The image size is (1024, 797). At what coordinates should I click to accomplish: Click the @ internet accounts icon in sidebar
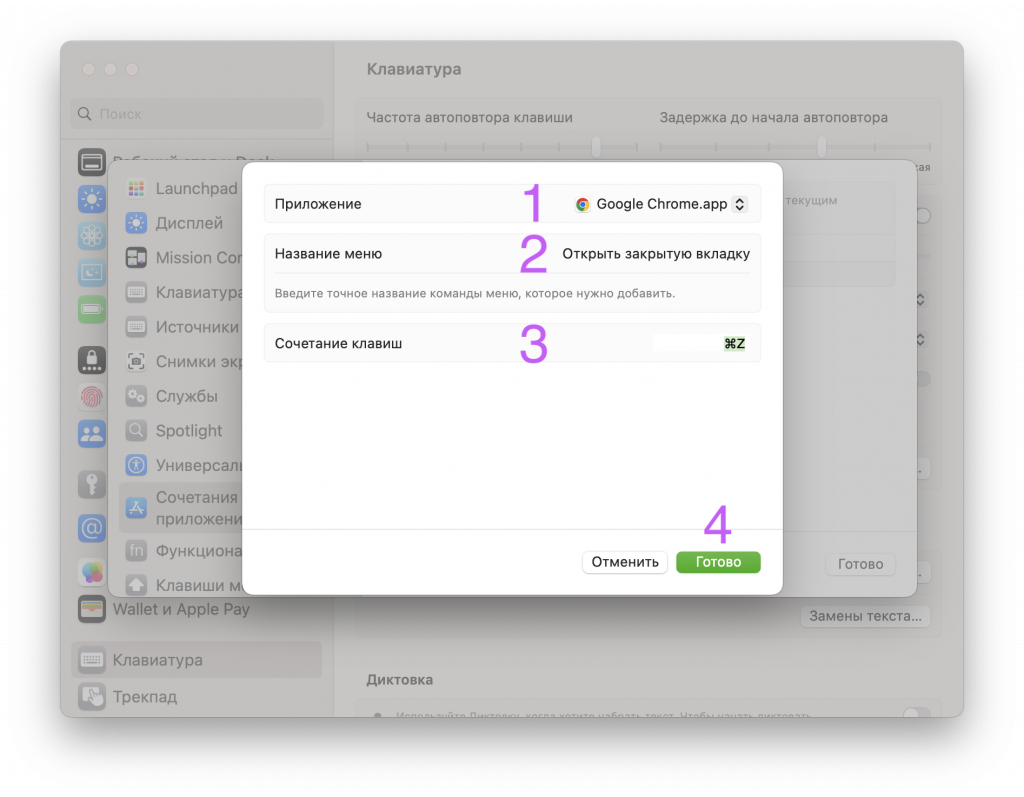[91, 528]
